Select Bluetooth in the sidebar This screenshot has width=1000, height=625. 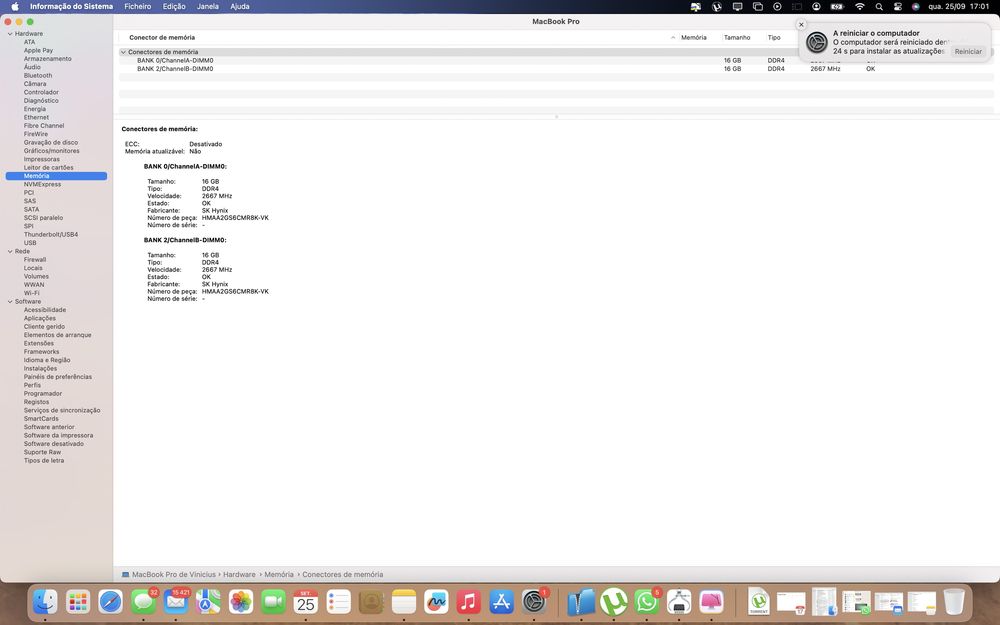coord(38,75)
